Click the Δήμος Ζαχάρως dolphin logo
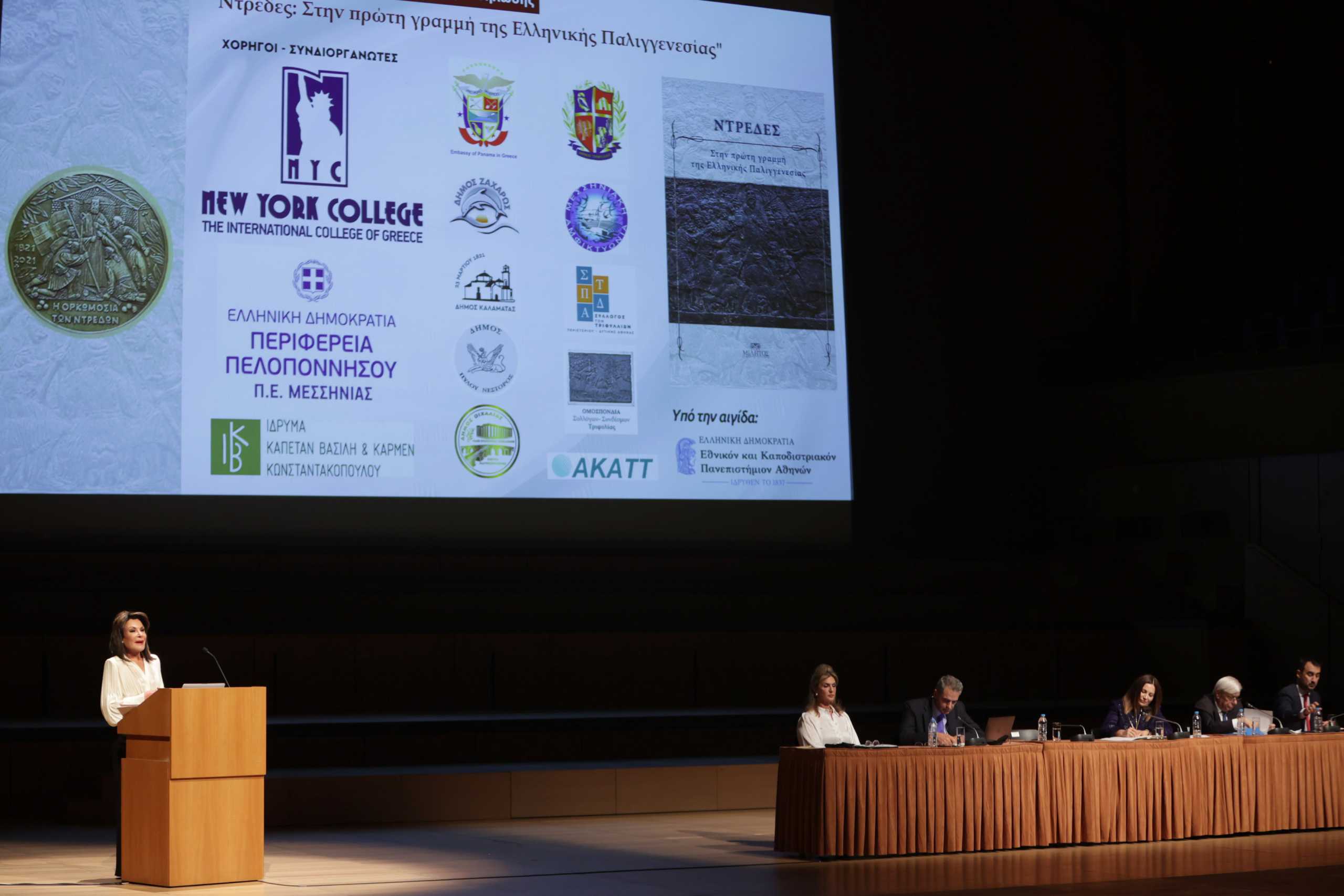The height and width of the screenshot is (896, 1344). (484, 206)
